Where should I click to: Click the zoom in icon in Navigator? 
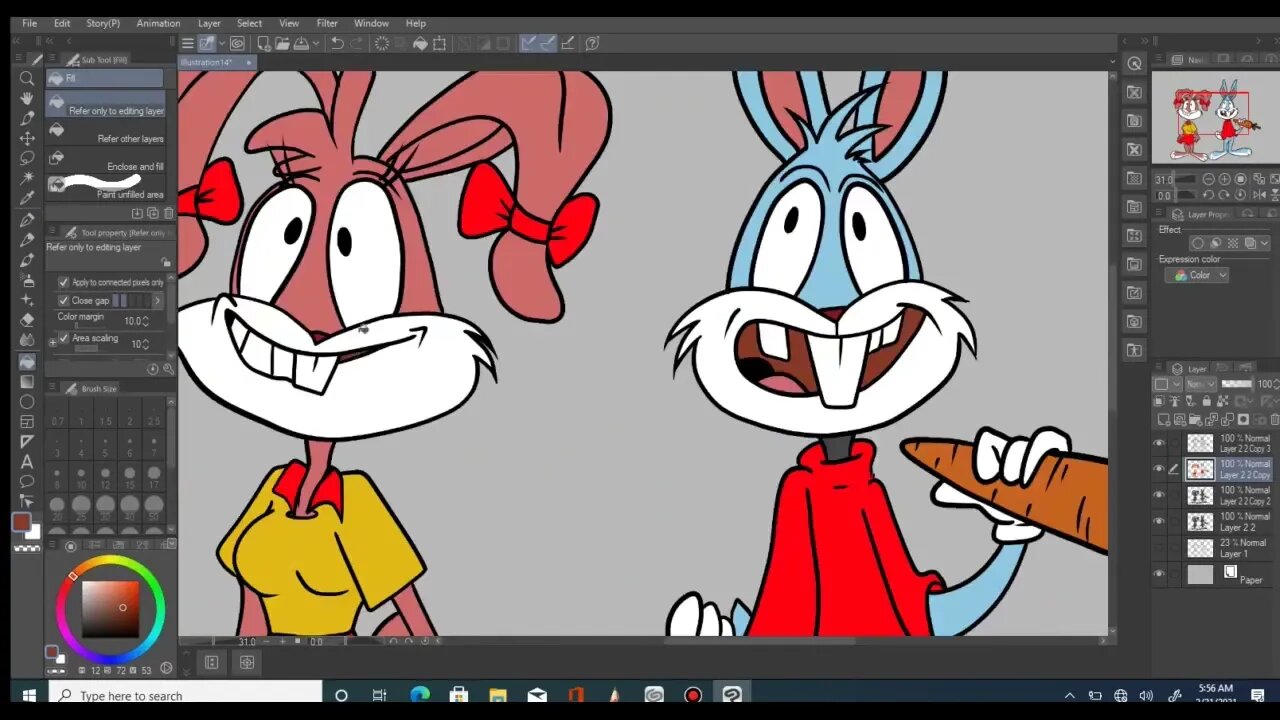point(1224,180)
